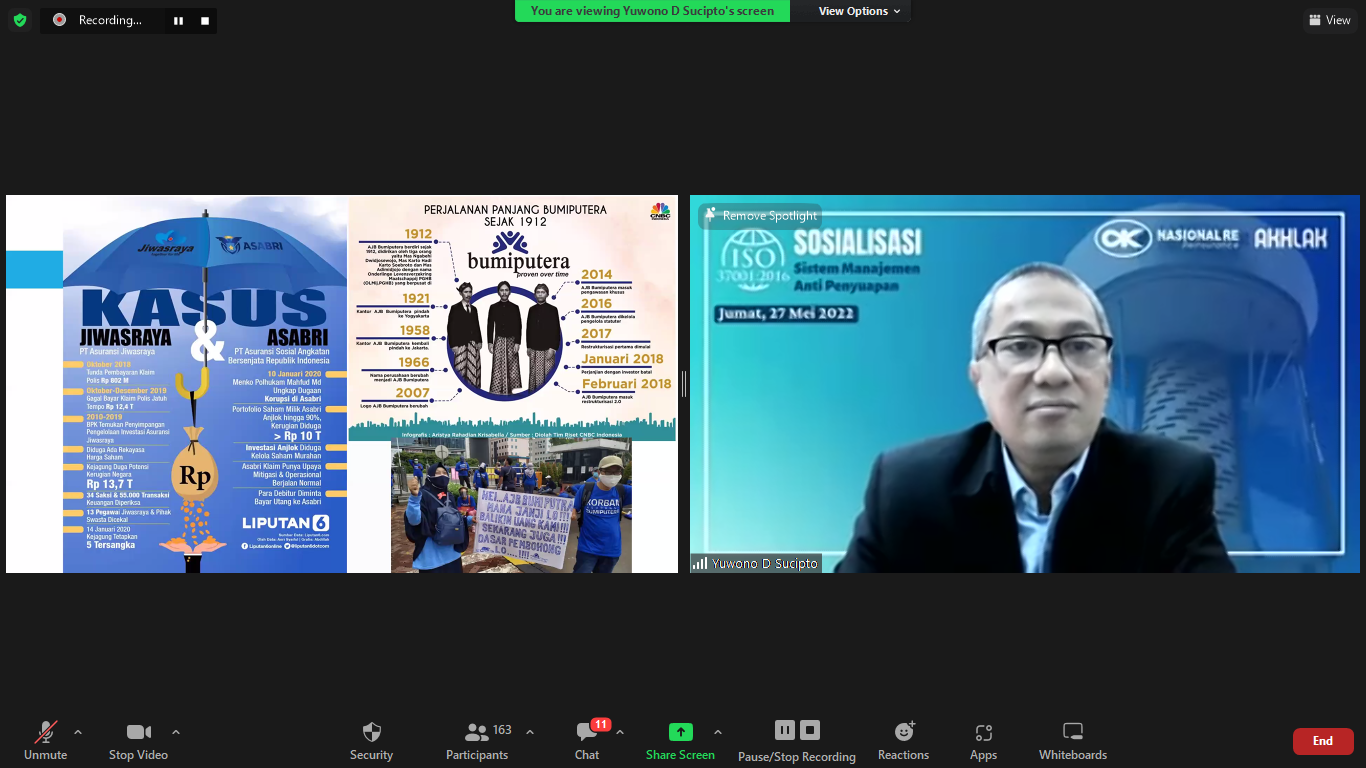Pause recording in the bottom toolbar
1366x768 pixels.
point(785,730)
